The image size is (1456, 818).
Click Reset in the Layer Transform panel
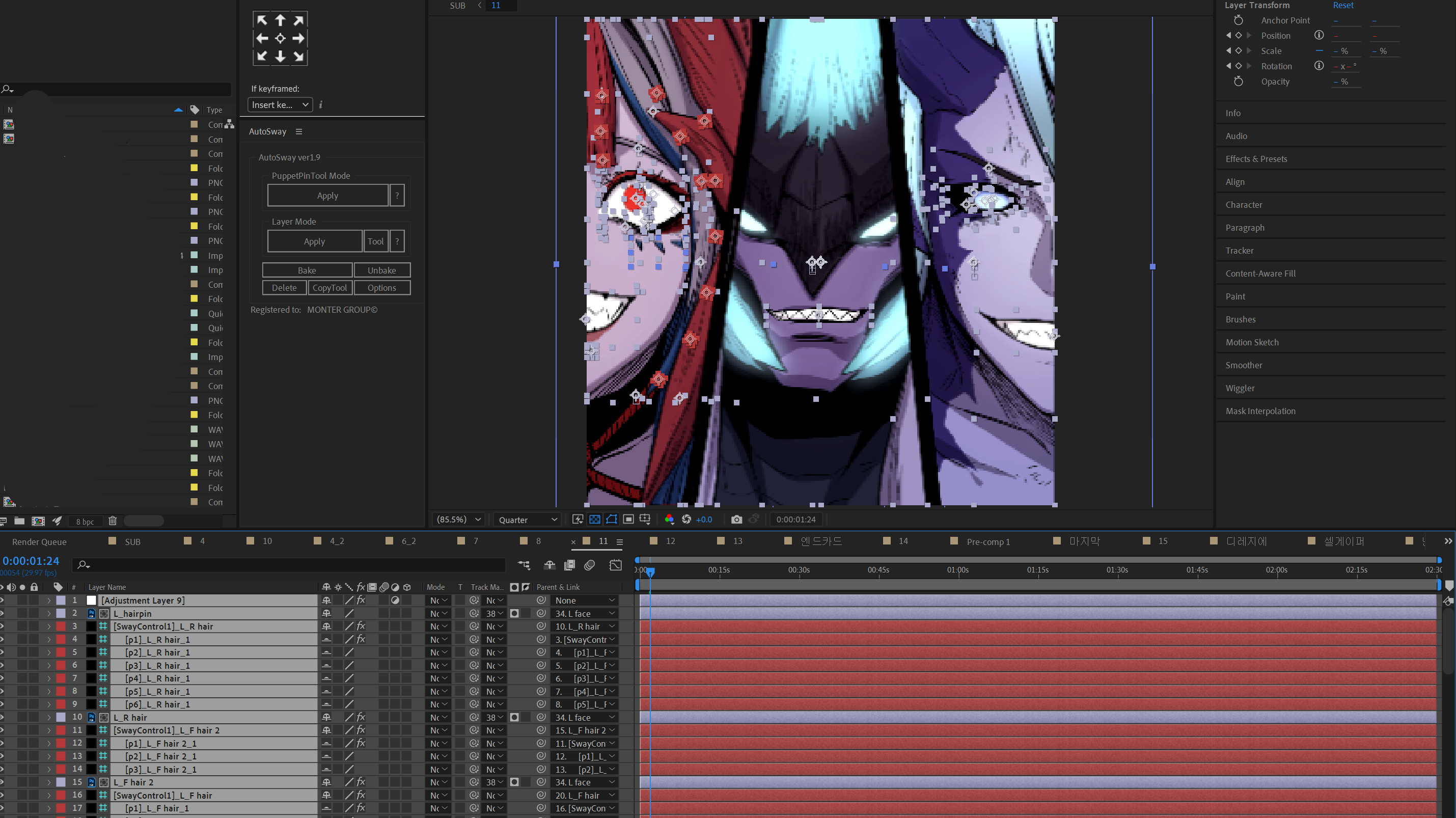pyautogui.click(x=1342, y=5)
